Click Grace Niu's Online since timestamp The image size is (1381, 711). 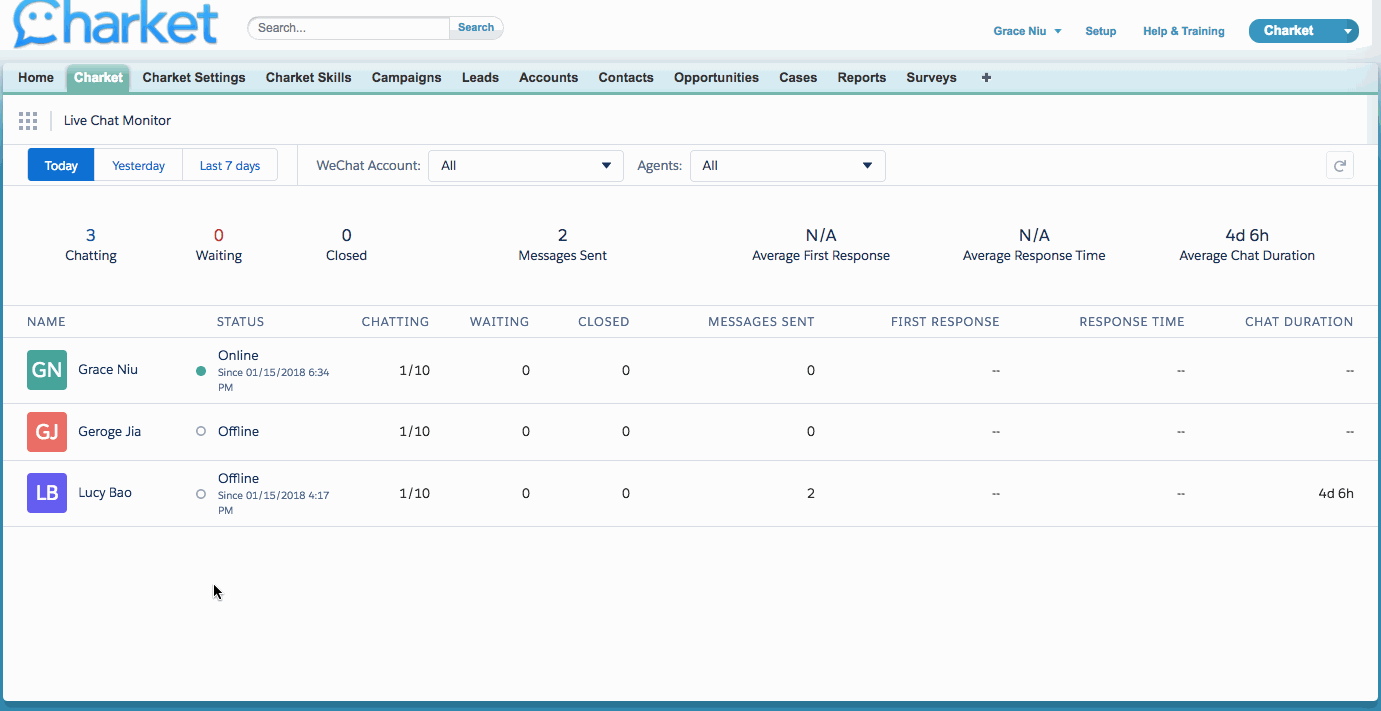pos(274,380)
